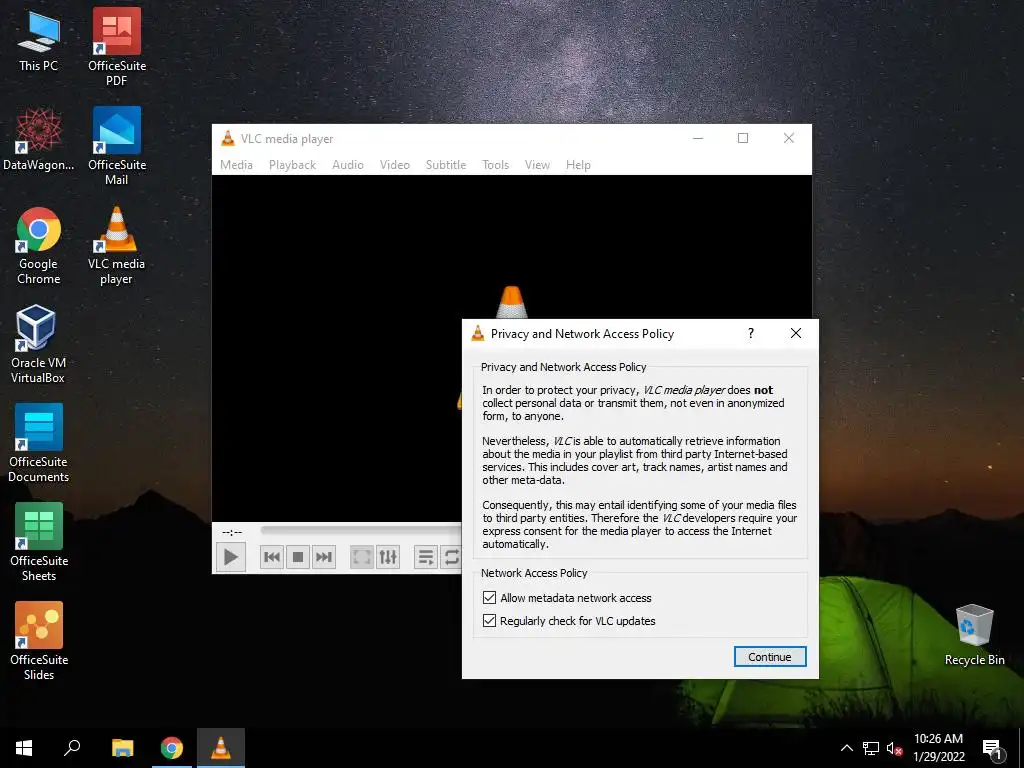This screenshot has width=1024, height=768.
Task: Click the VLC media player title bar cone icon
Action: click(x=227, y=138)
